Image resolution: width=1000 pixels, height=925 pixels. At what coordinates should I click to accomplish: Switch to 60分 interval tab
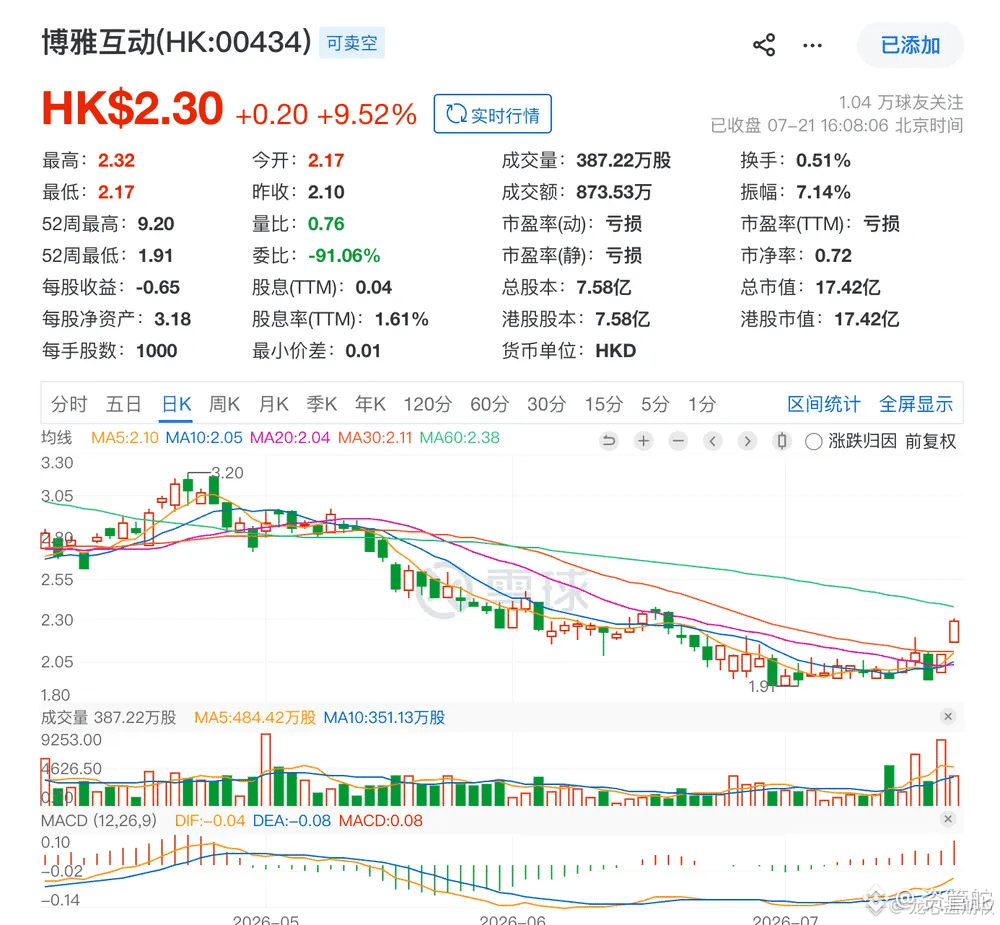(489, 404)
